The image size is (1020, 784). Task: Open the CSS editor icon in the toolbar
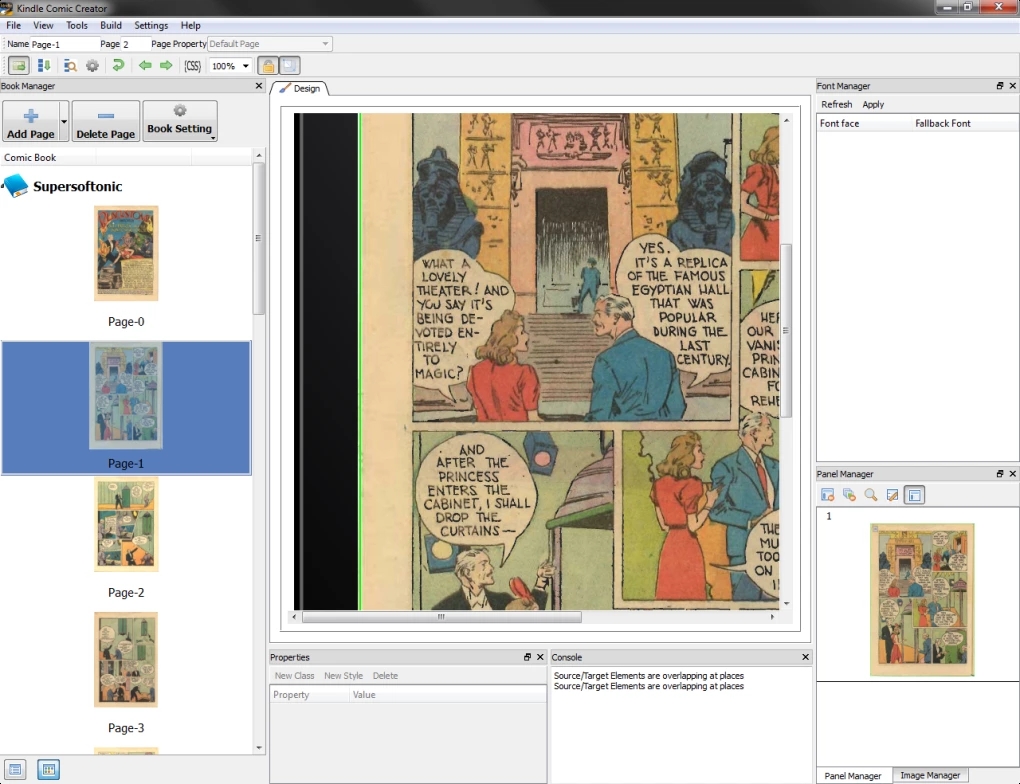[192, 66]
